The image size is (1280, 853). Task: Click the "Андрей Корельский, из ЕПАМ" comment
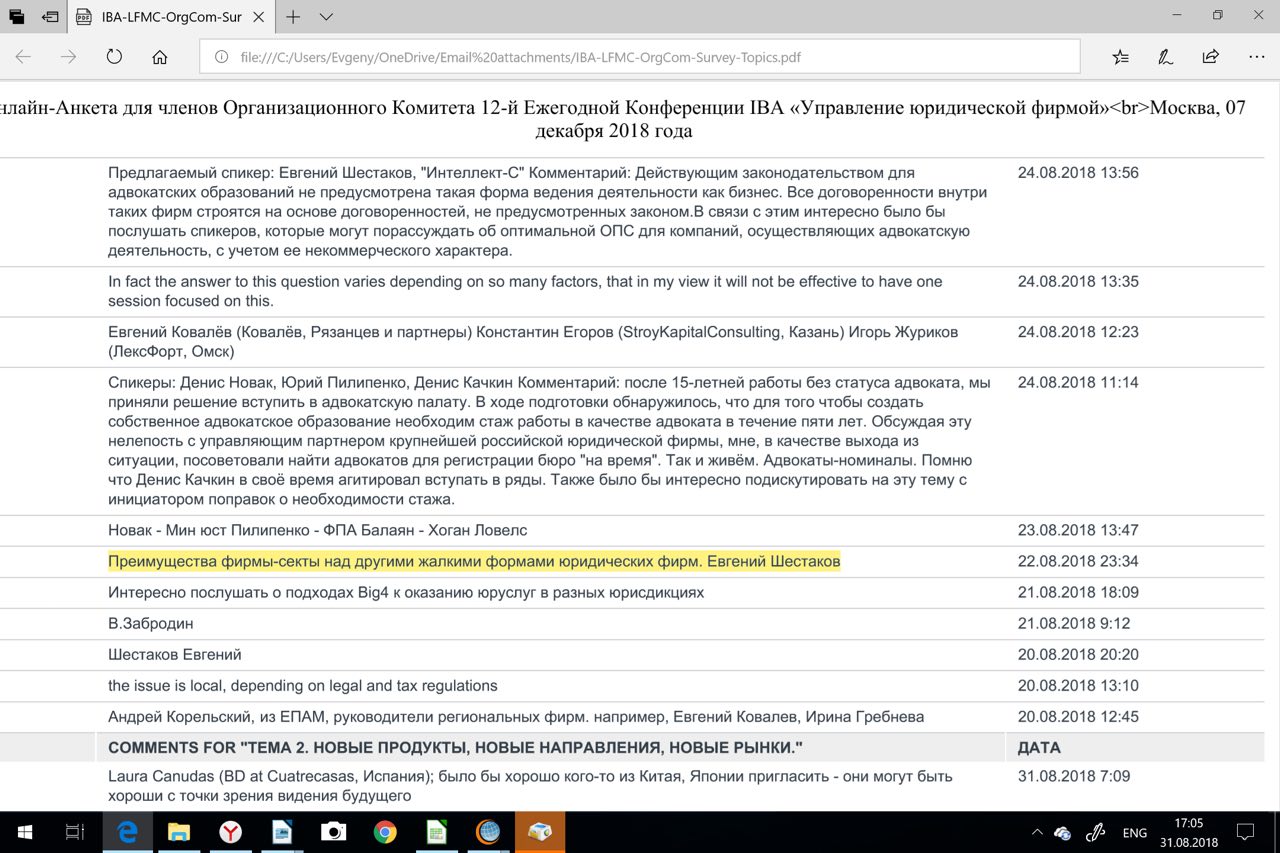[516, 716]
